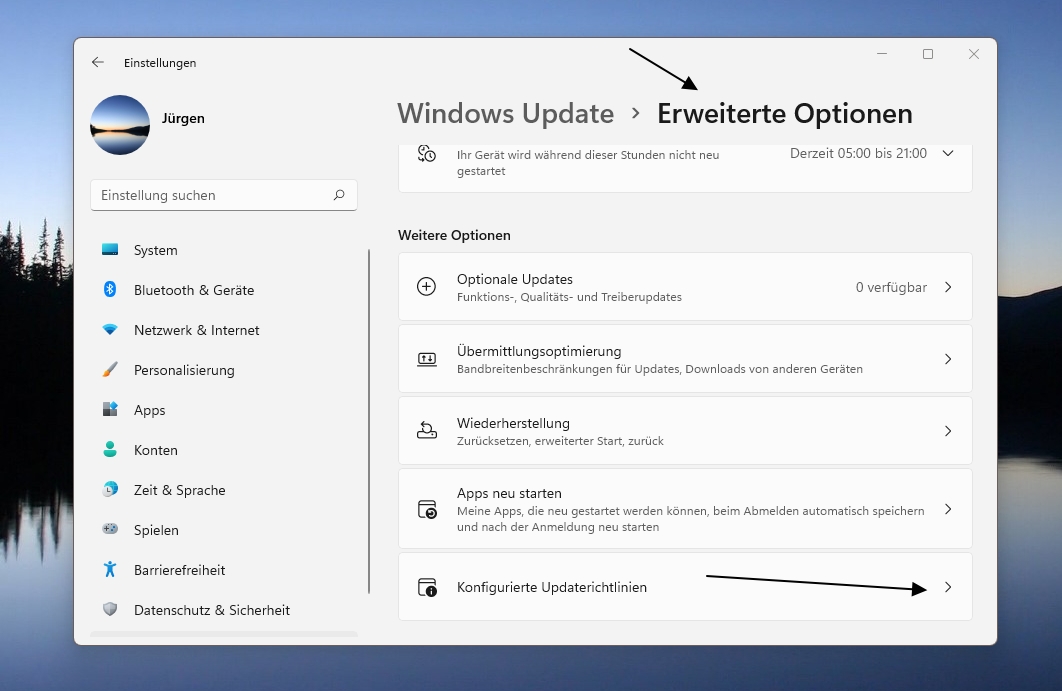This screenshot has width=1062, height=691.
Task: Click the back arrow in Einstellungen header
Action: tap(98, 62)
